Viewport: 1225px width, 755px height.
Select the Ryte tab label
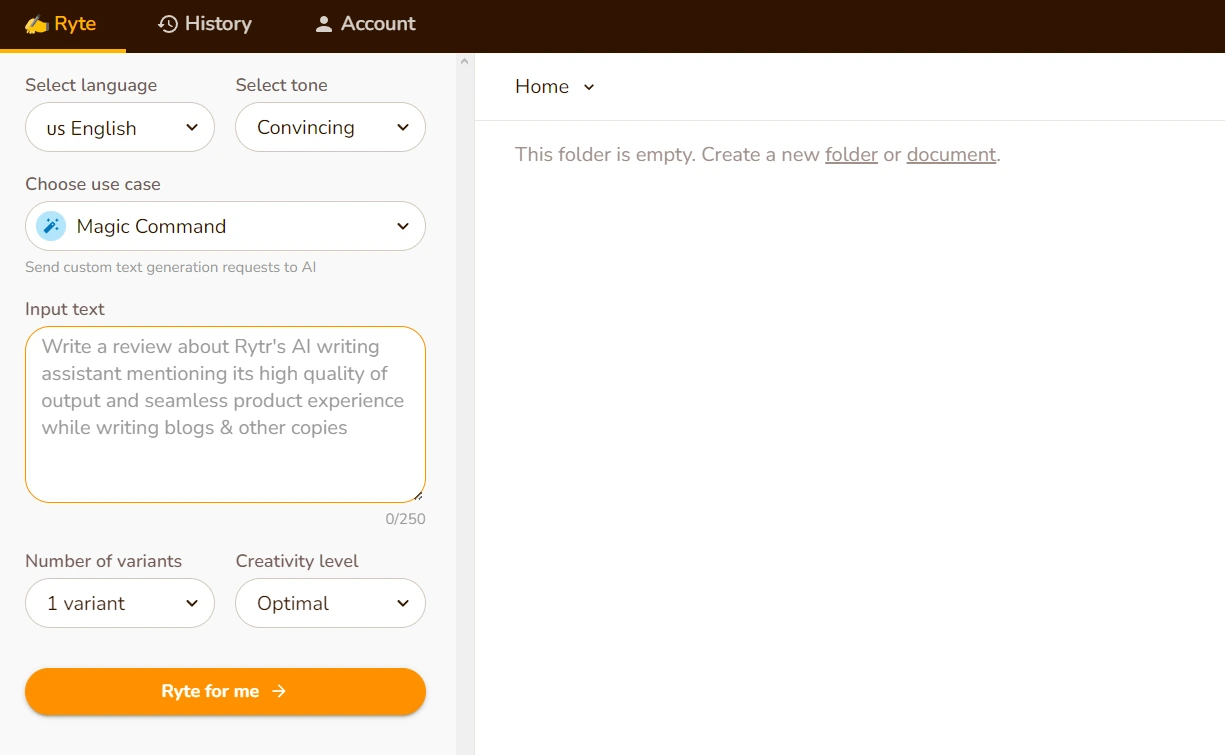(x=75, y=24)
